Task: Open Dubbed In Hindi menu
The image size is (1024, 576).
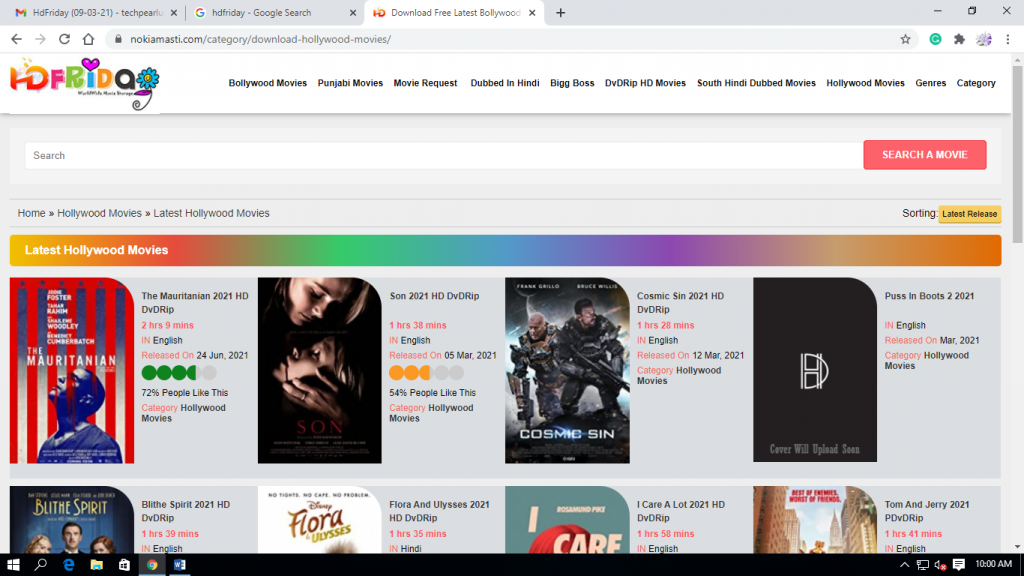Action: point(505,83)
